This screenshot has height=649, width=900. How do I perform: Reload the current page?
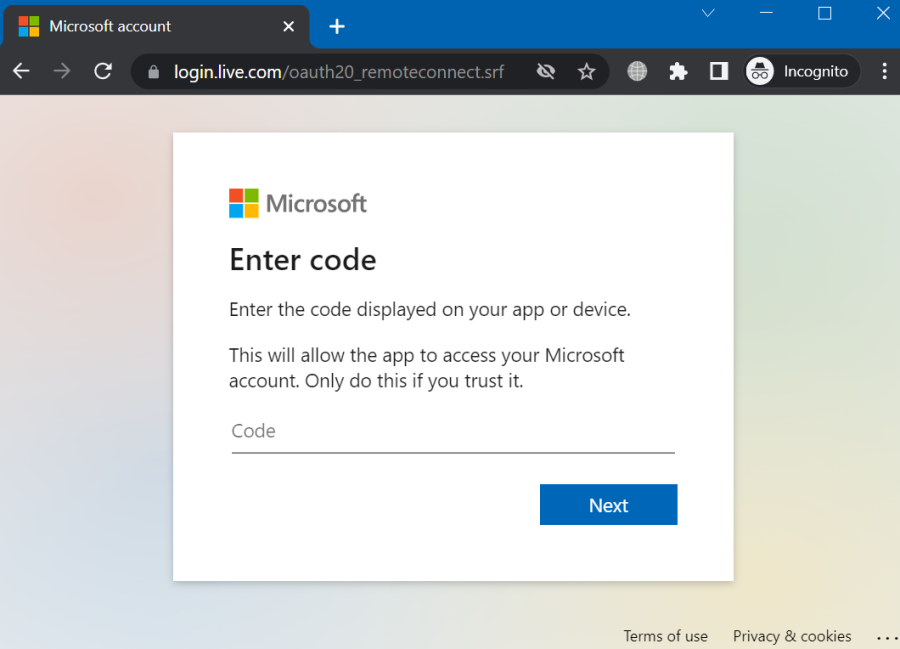coord(103,71)
